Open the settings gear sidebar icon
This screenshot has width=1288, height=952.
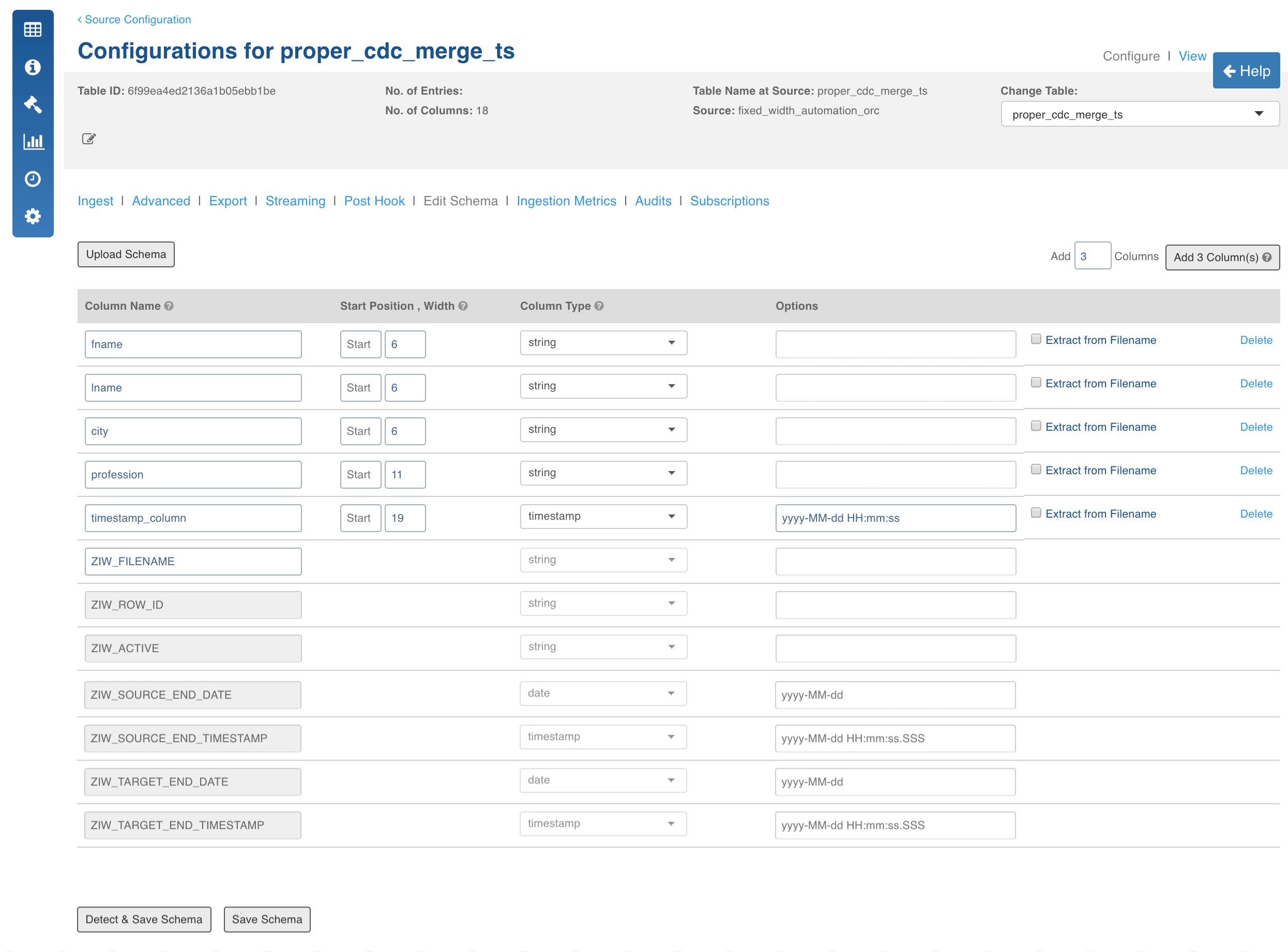(x=33, y=216)
